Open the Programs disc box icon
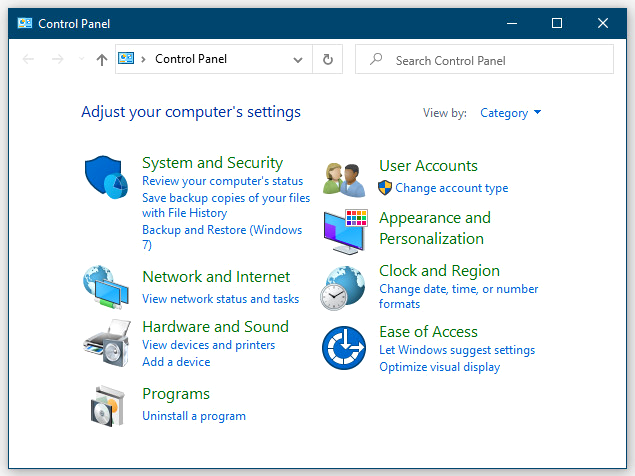Viewport: 635px width, 476px height. point(107,406)
